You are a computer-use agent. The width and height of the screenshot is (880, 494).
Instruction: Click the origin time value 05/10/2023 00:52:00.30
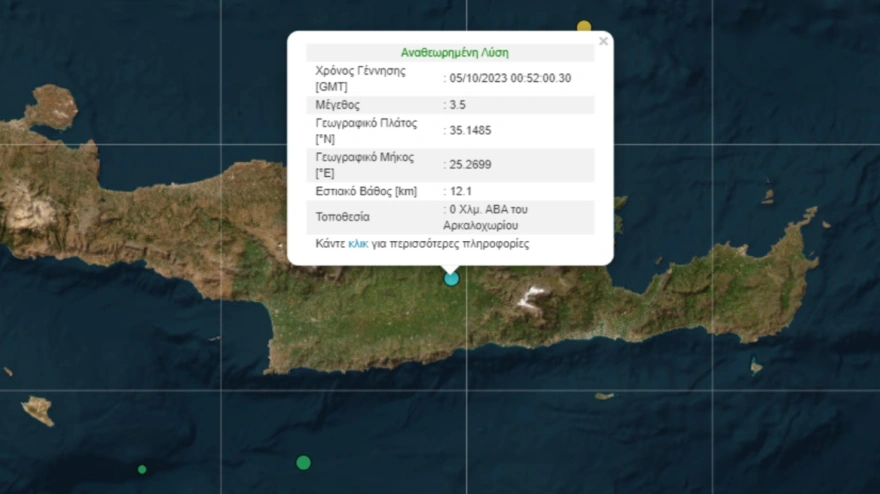pos(510,78)
